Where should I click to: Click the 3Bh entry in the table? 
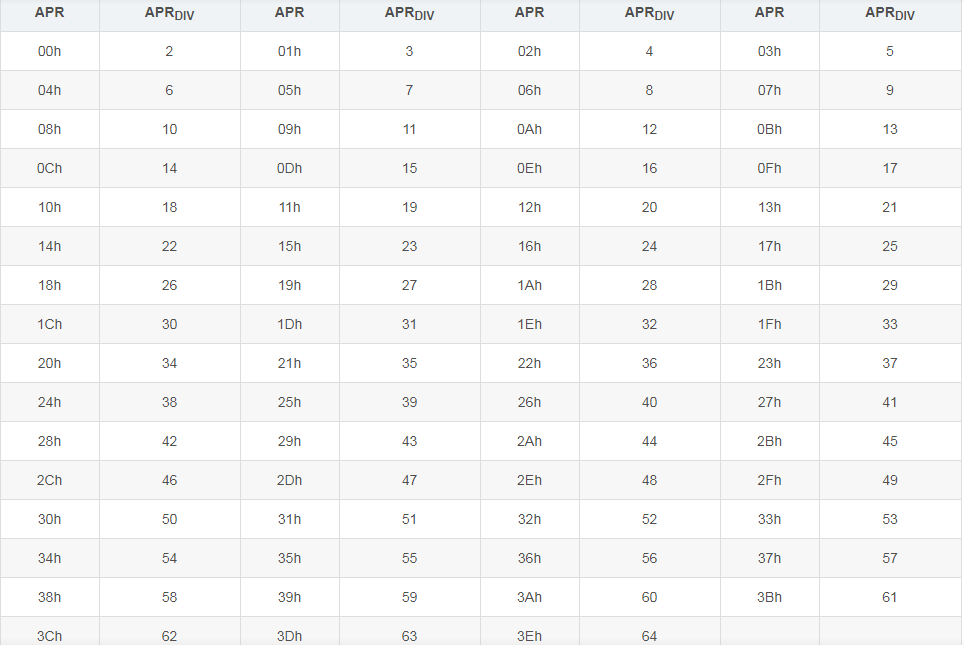point(769,597)
